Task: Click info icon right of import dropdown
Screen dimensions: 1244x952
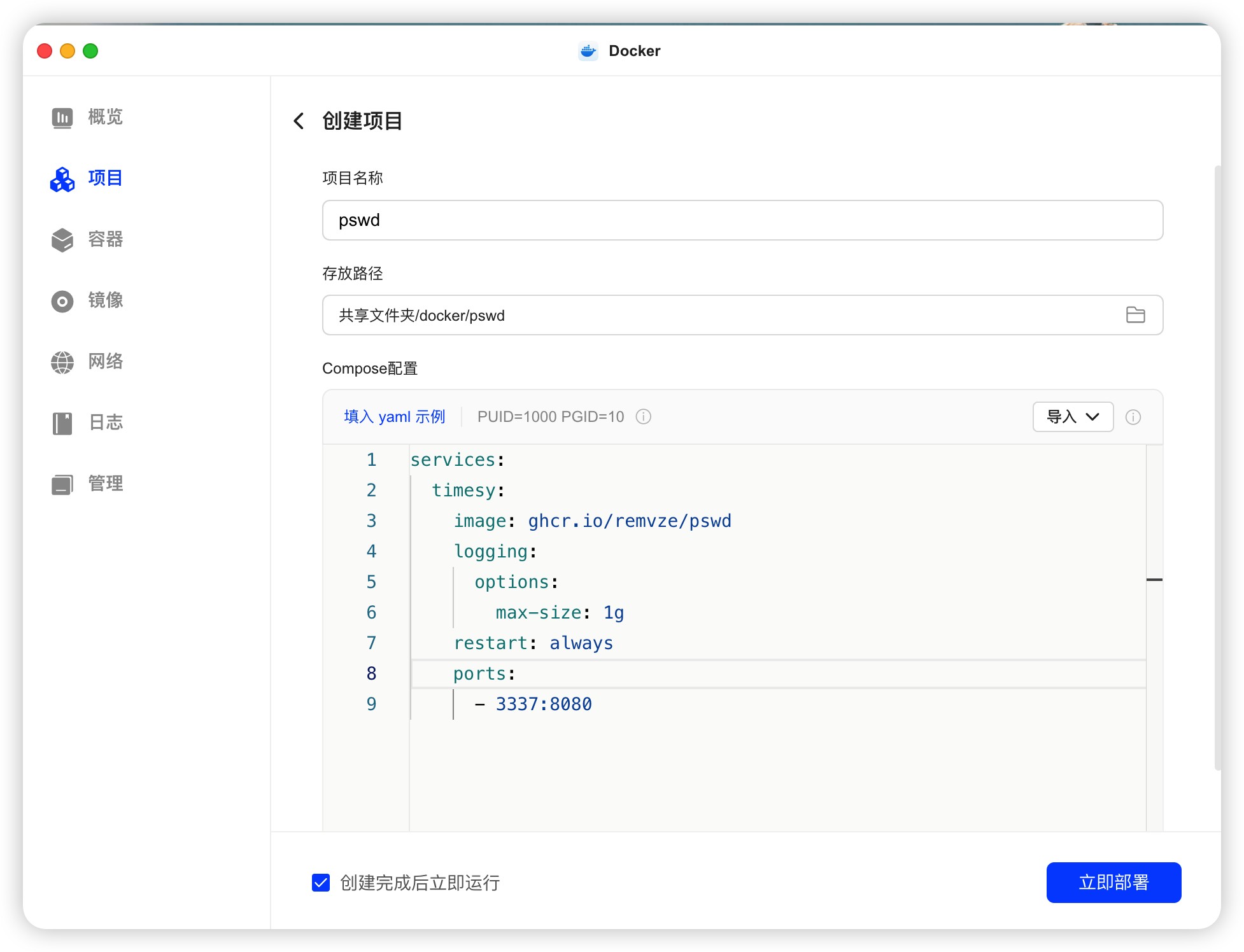Action: coord(1133,417)
